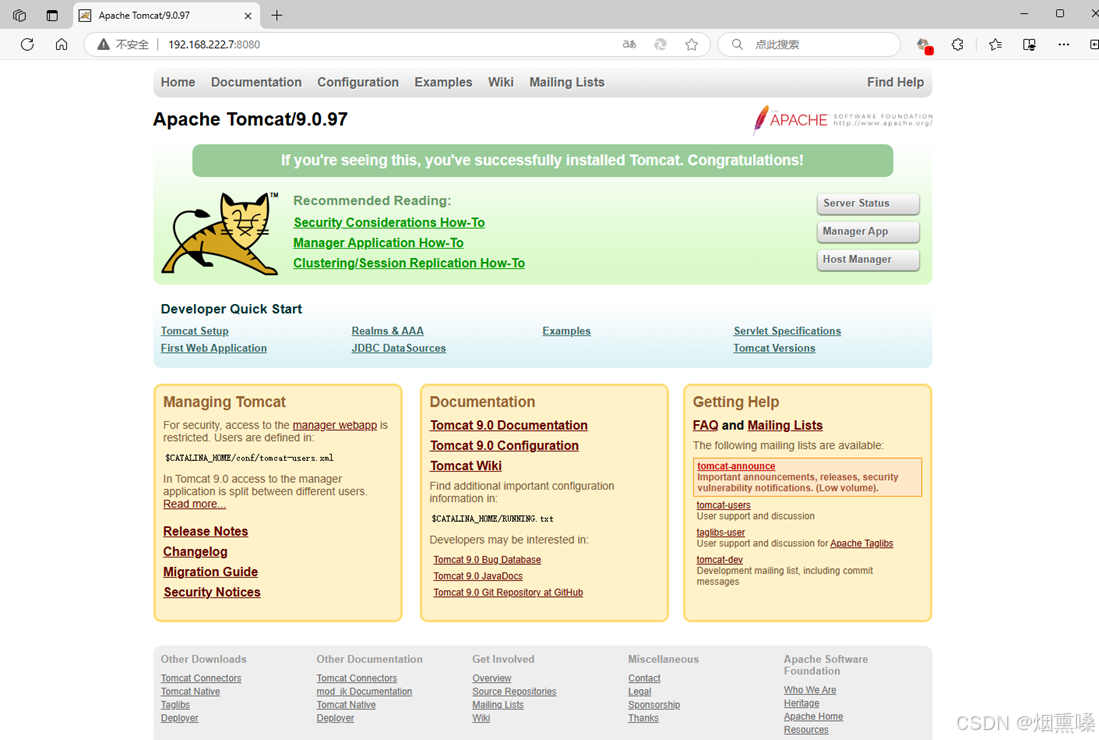The image size is (1099, 740).
Task: Open mod_jk Documentation footer link
Action: click(x=364, y=692)
